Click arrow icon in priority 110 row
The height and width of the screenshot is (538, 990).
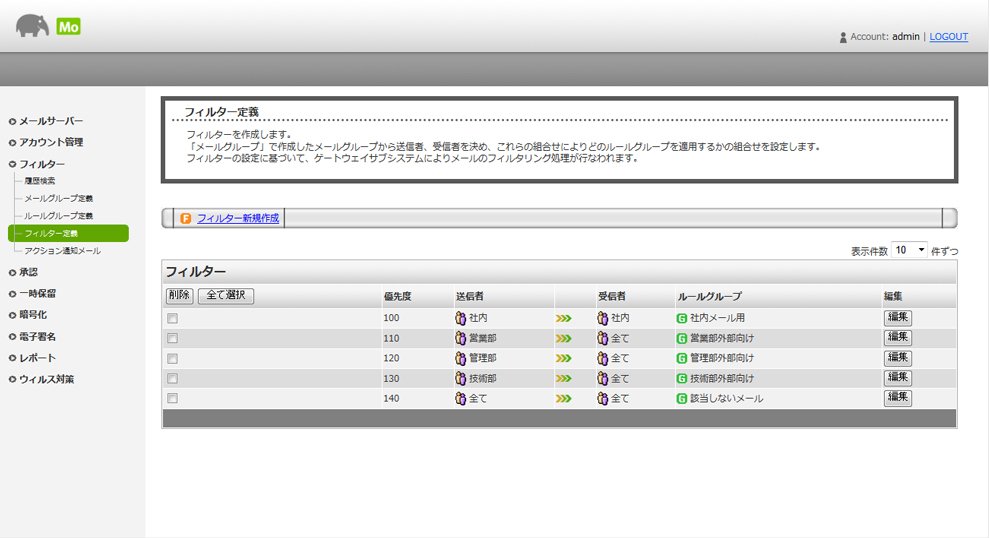click(563, 338)
